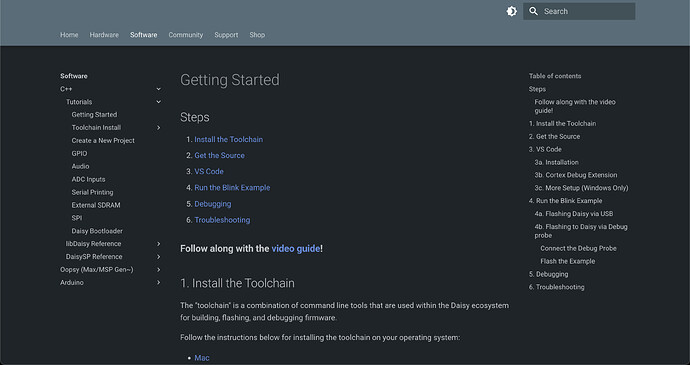Expand the DaisySP Reference chevron
The image size is (690, 365).
click(x=158, y=257)
